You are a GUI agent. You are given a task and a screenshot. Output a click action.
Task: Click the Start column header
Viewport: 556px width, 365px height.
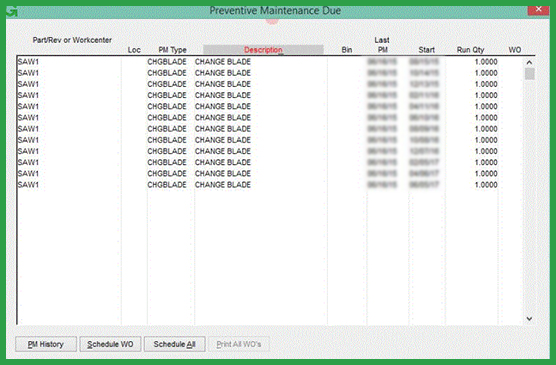click(x=427, y=50)
